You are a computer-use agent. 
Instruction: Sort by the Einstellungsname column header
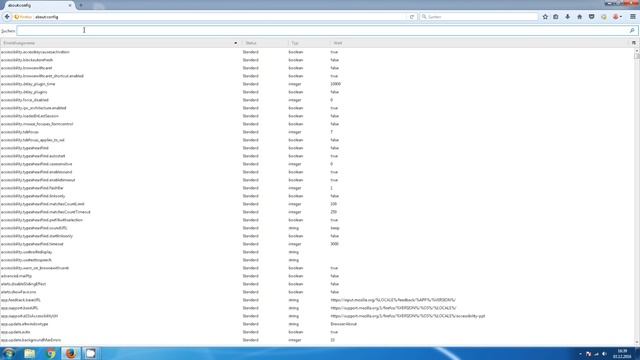[x=120, y=43]
